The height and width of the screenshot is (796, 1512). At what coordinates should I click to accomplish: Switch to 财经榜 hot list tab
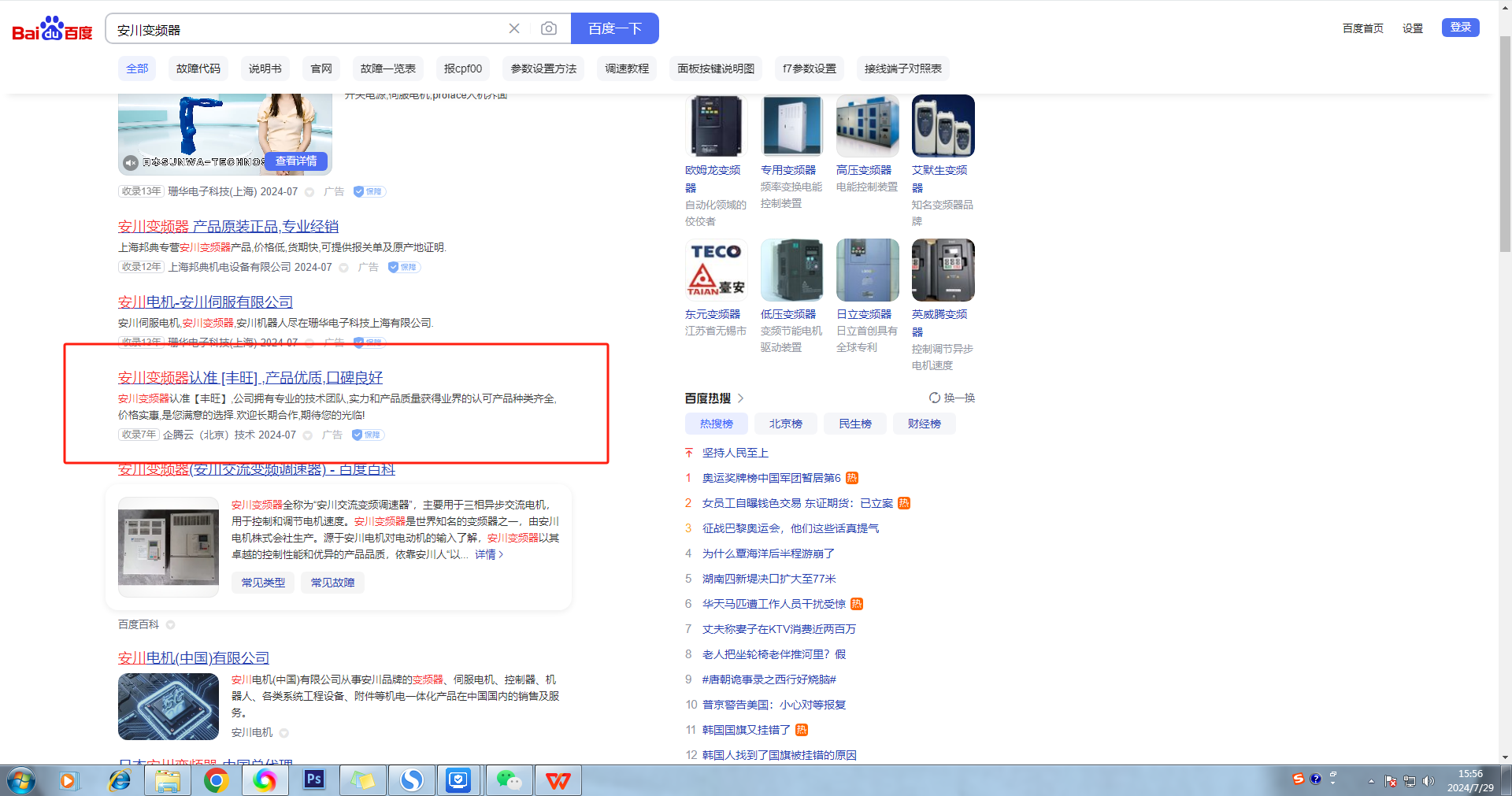click(925, 424)
